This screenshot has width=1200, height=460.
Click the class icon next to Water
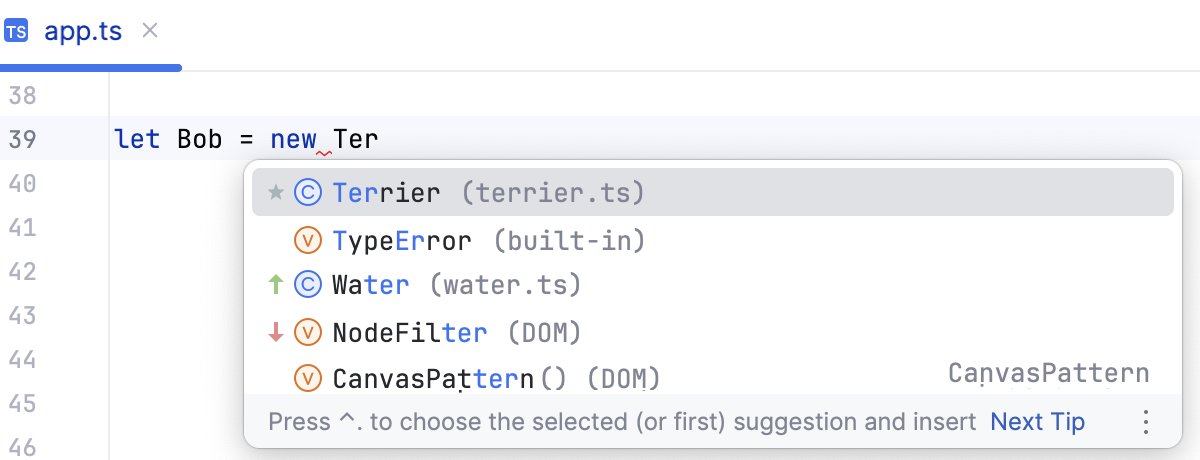308,286
